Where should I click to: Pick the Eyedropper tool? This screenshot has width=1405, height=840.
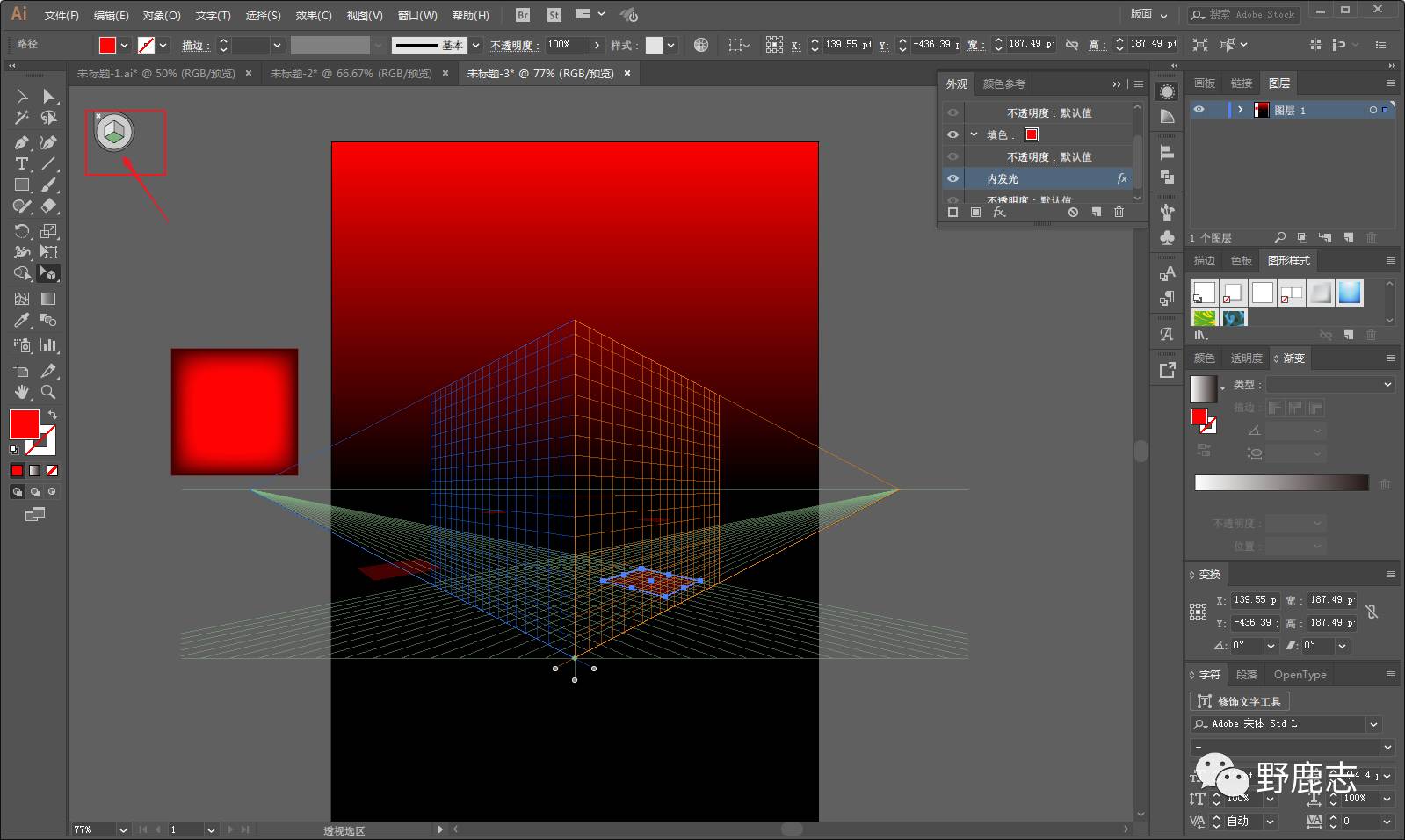click(x=22, y=321)
